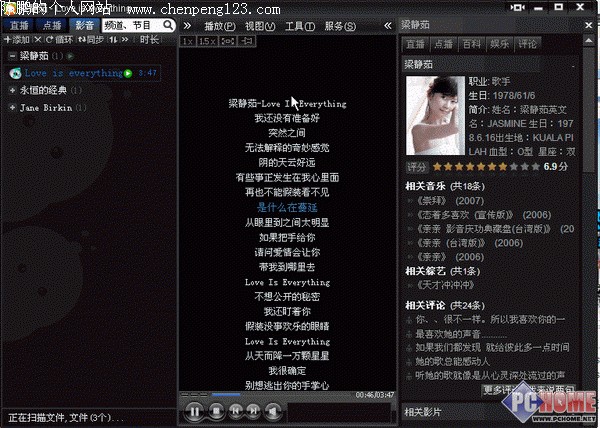Open the 播放(P) menu
This screenshot has width=600, height=428.
point(218,25)
